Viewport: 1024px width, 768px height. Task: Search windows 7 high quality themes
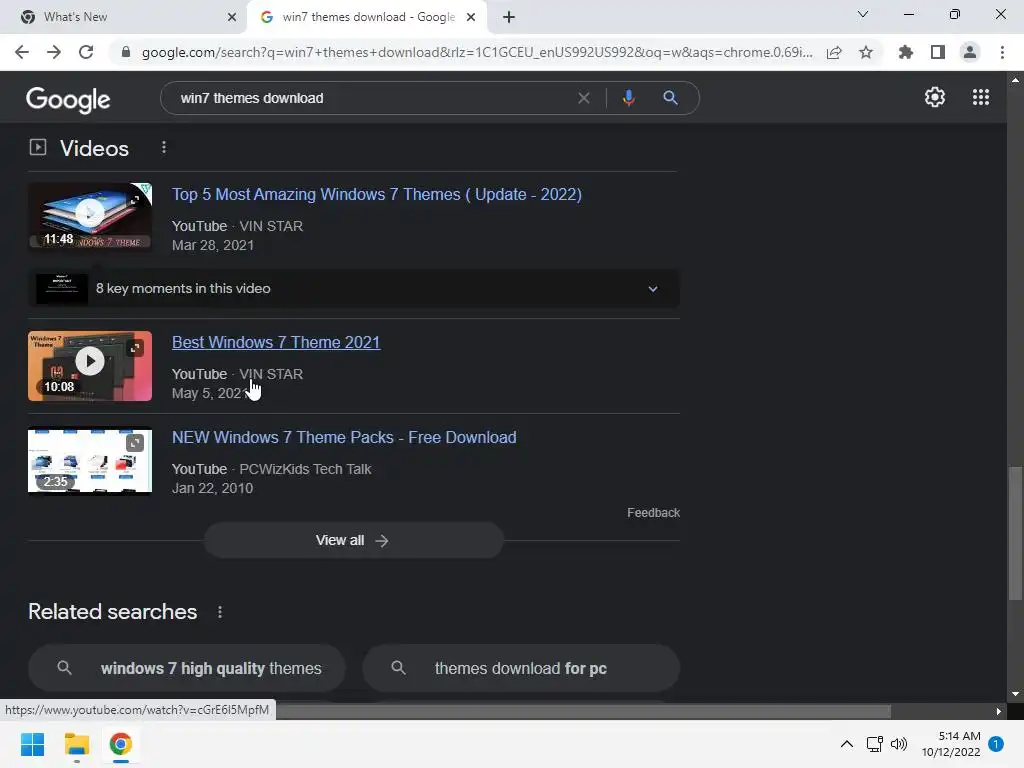coord(187,668)
